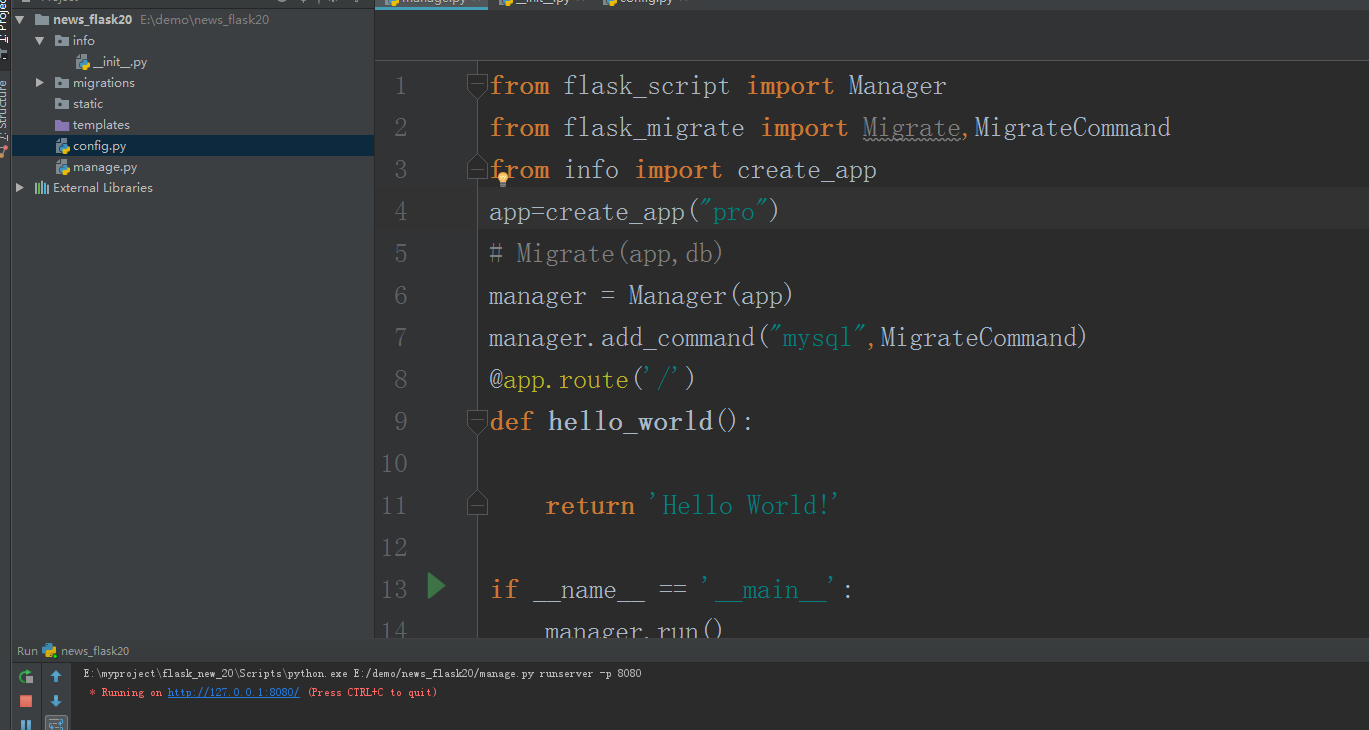The height and width of the screenshot is (730, 1369).
Task: Click the "pro" string on line 4
Action: (733, 212)
